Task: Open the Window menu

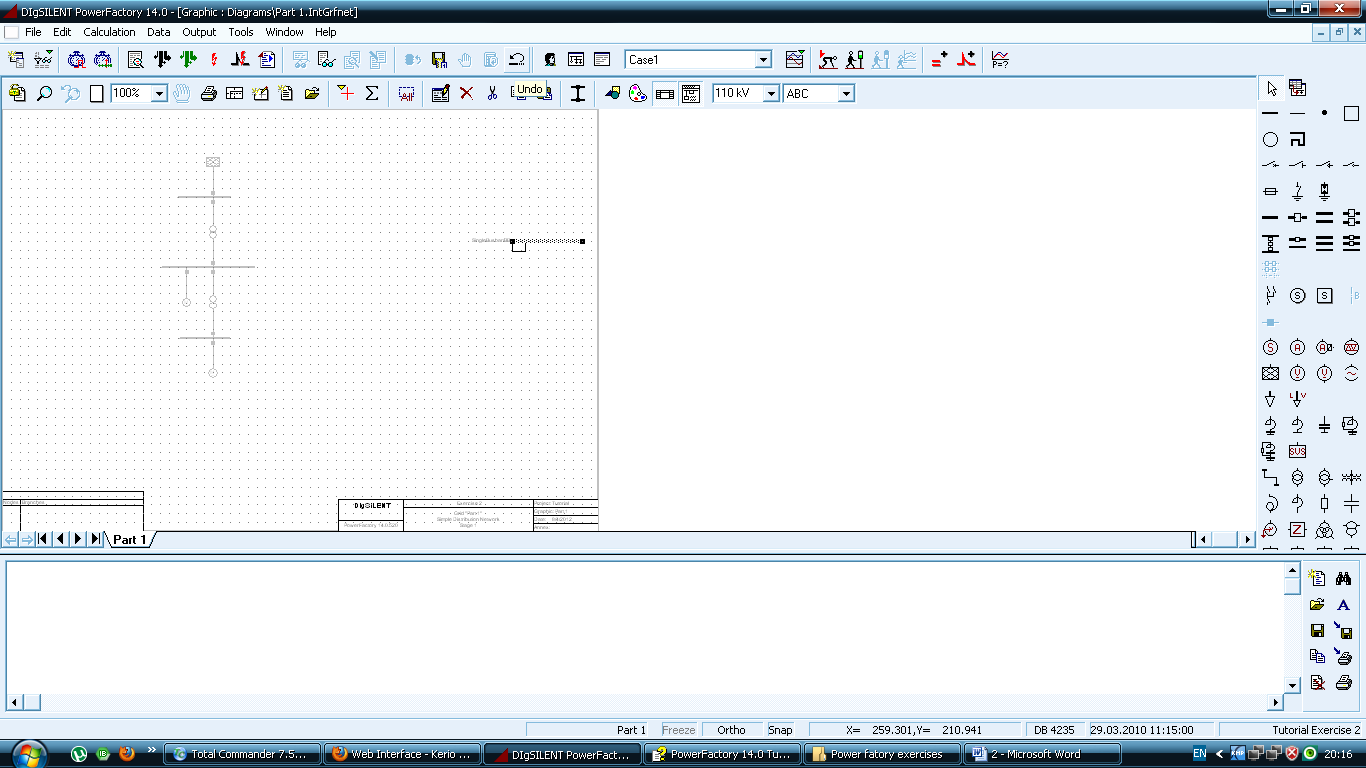Action: [x=284, y=32]
